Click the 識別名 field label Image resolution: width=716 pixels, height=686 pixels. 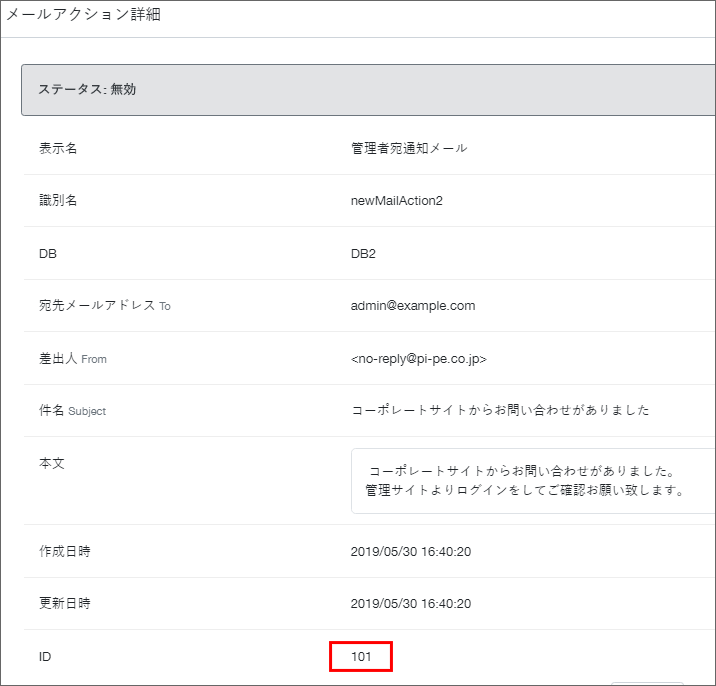[58, 201]
